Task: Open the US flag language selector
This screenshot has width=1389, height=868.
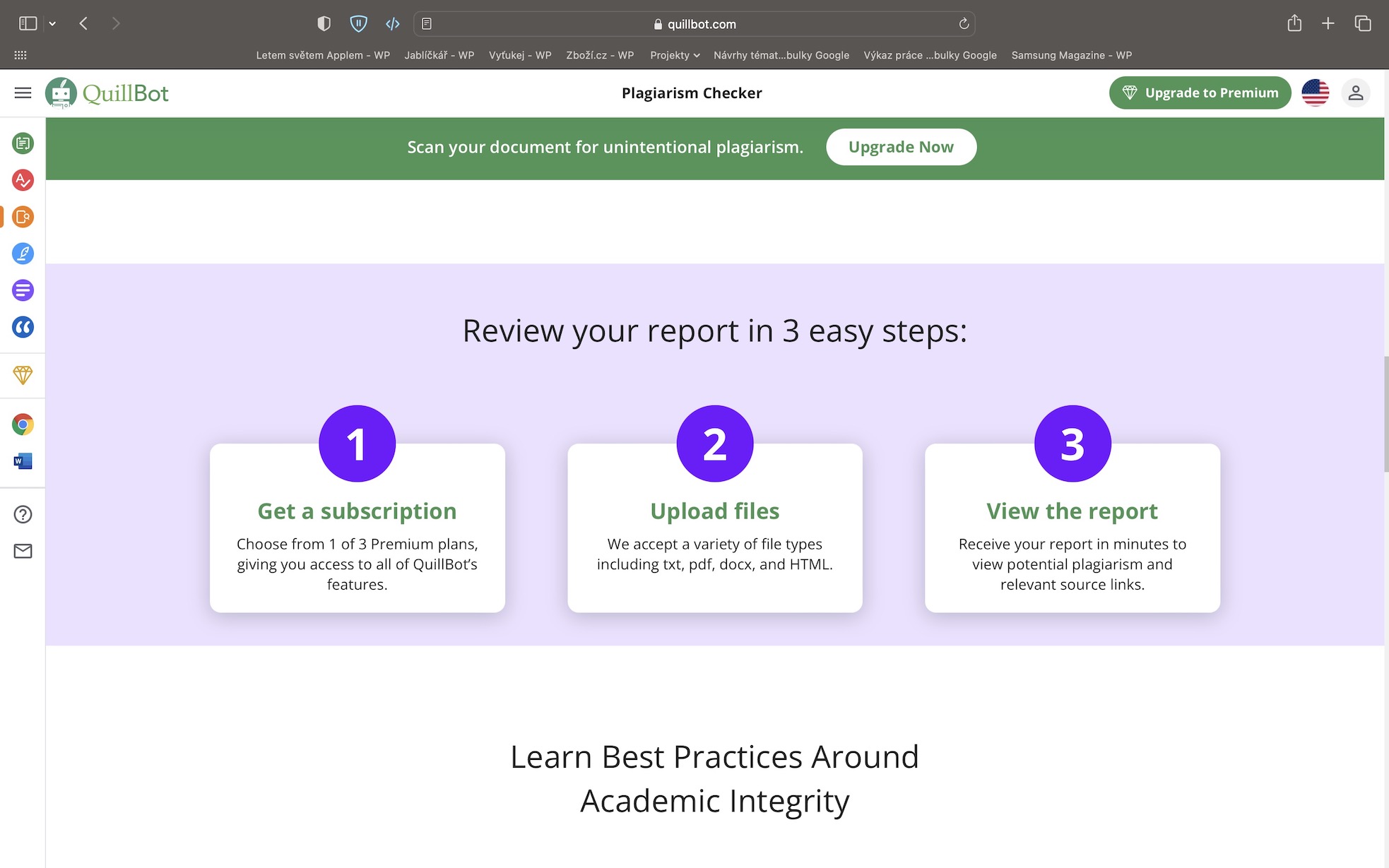Action: point(1315,93)
